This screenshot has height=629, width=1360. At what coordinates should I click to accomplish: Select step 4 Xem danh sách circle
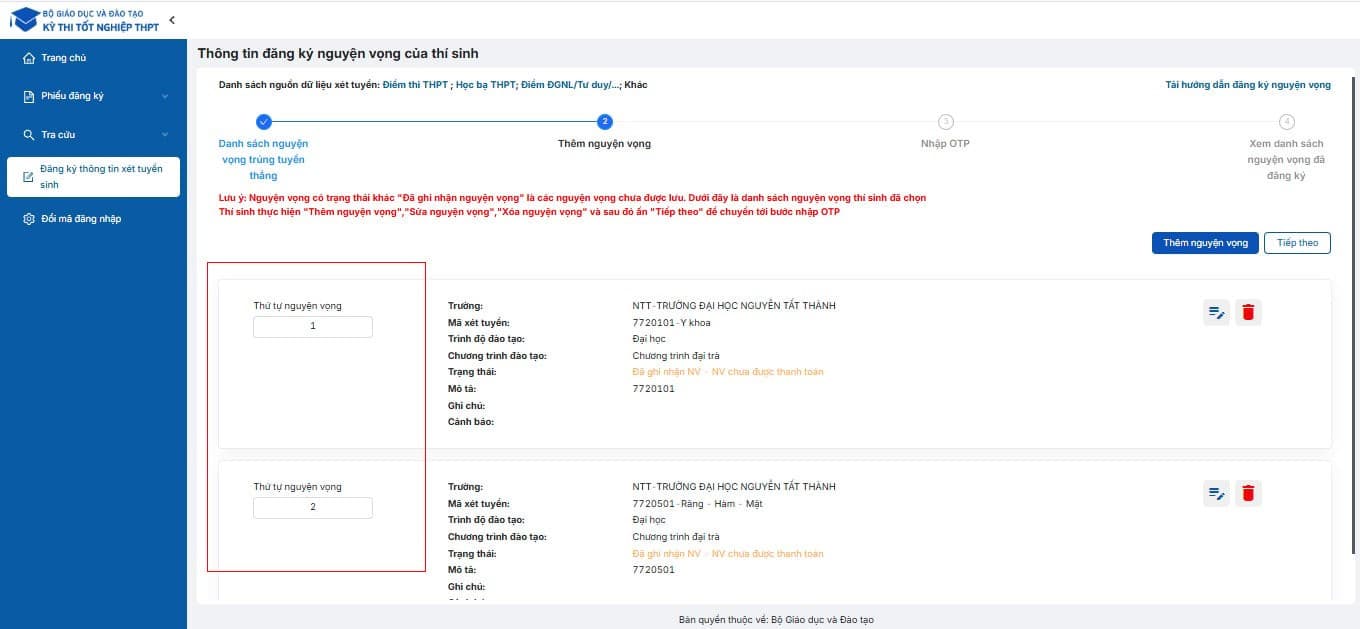point(1287,122)
